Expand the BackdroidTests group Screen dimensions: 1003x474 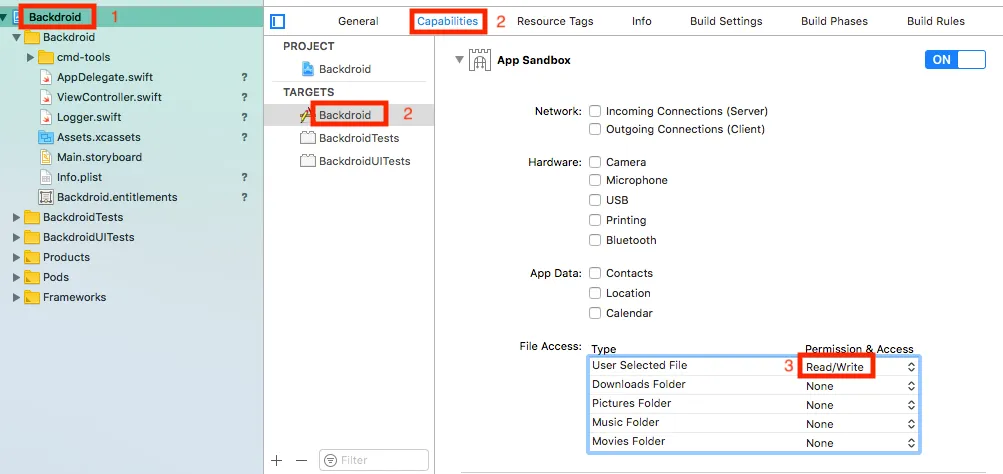coord(17,217)
